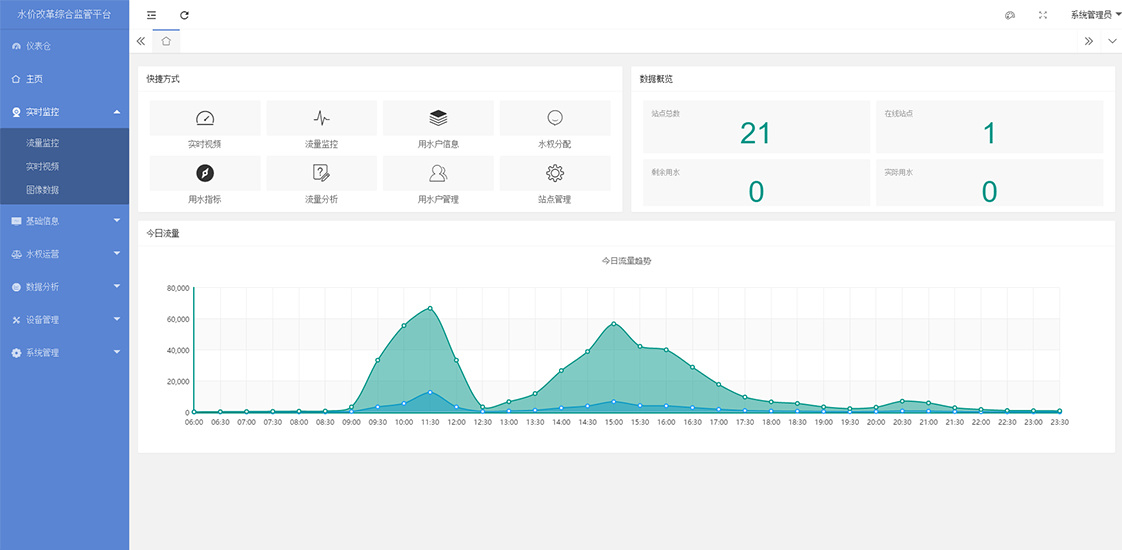Open the 系统管理员 user dropdown
1122x550 pixels.
tap(1095, 15)
